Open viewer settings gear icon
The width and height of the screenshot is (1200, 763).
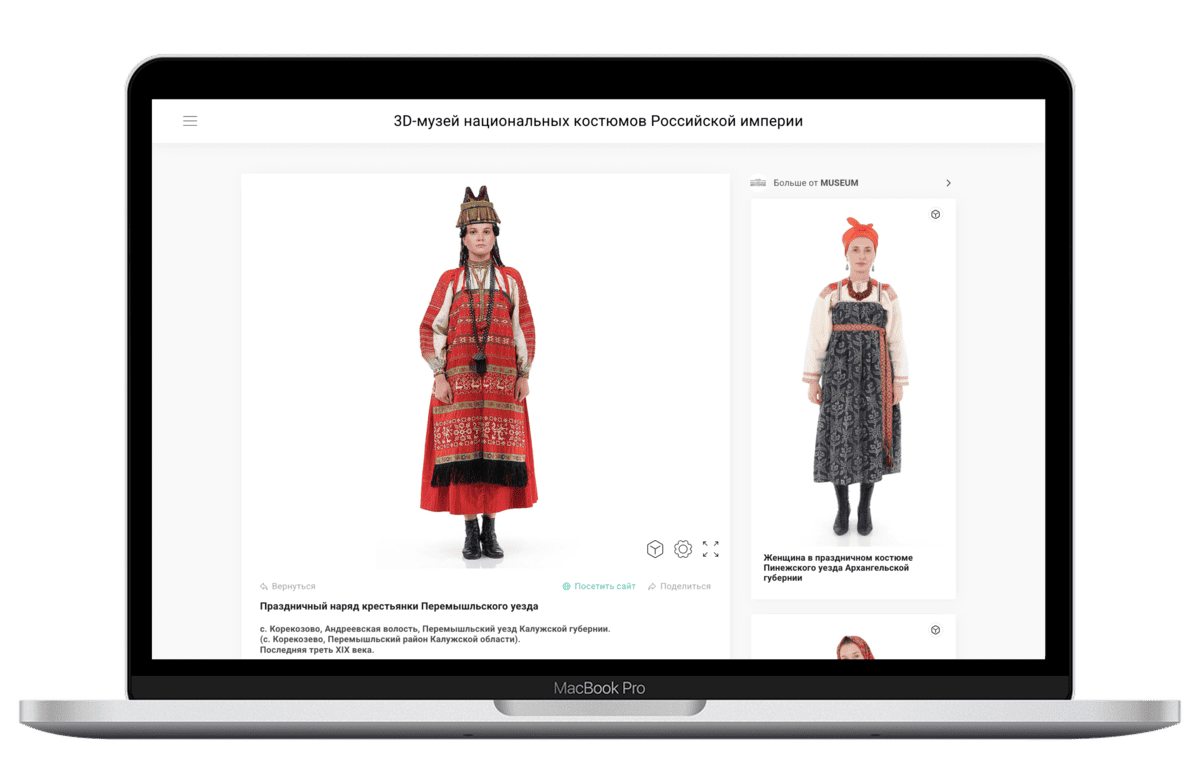pos(683,549)
